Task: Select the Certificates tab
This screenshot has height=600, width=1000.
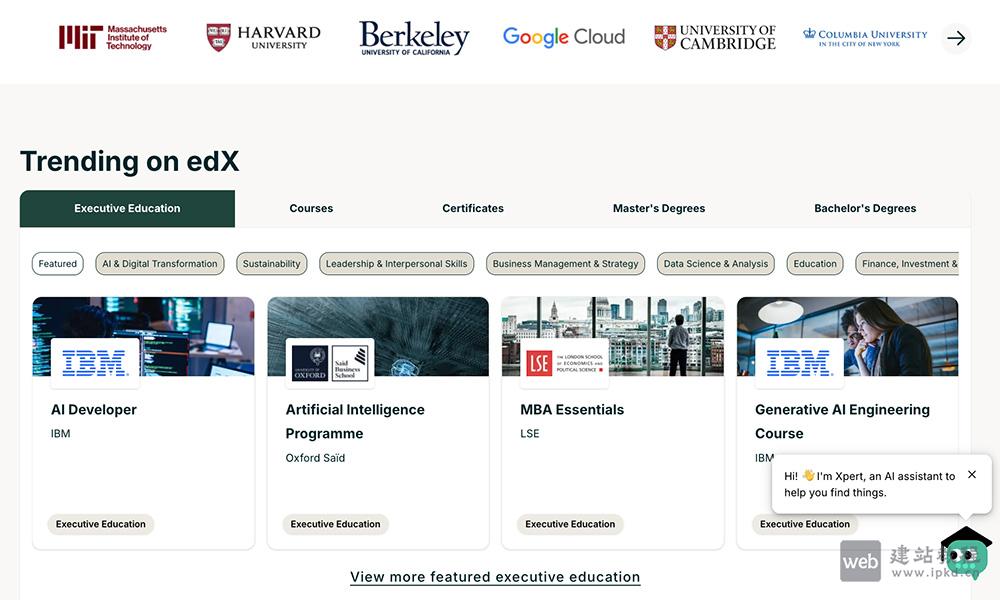Action: coord(472,208)
